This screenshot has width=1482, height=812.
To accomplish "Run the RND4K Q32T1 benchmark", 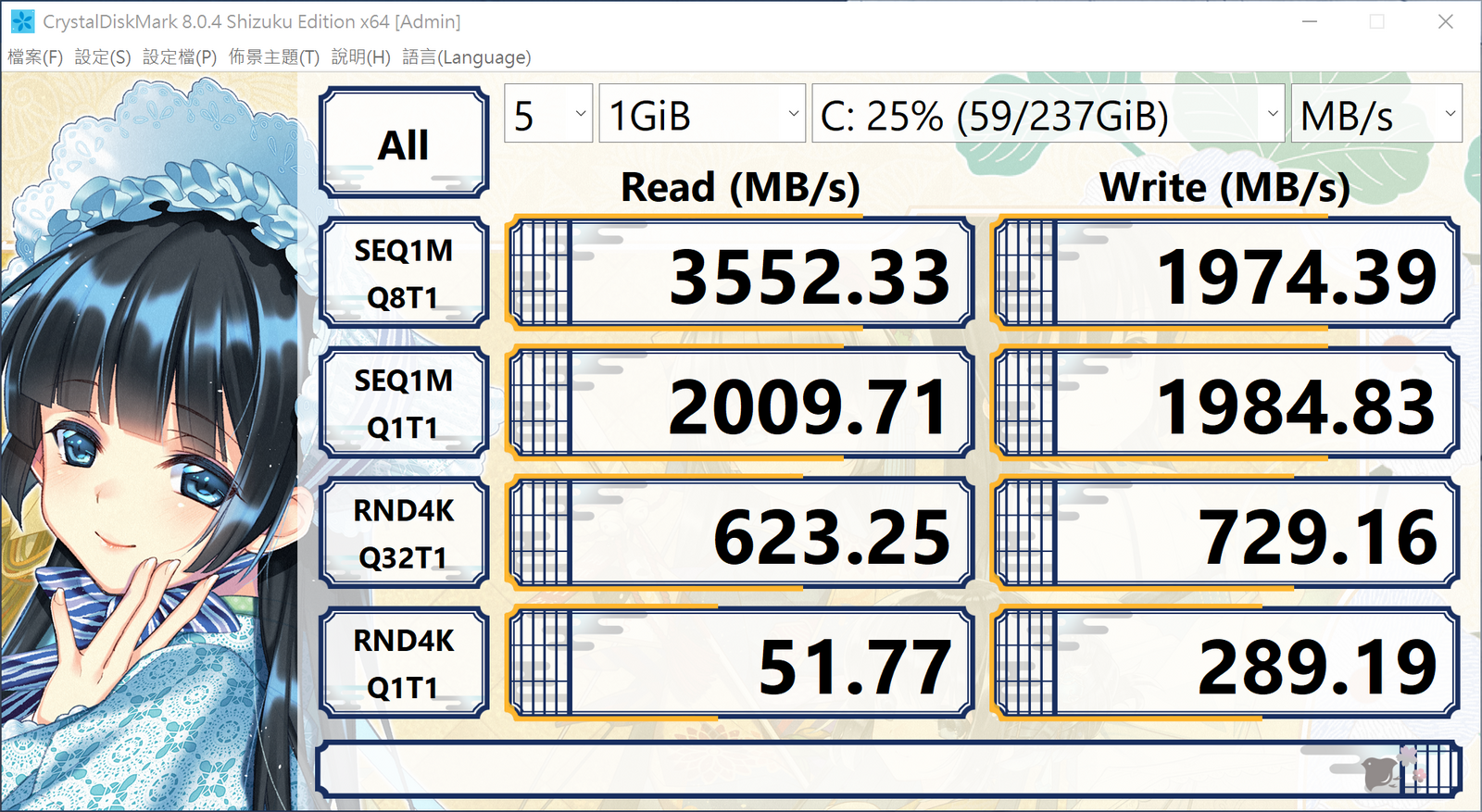I will coord(404,533).
